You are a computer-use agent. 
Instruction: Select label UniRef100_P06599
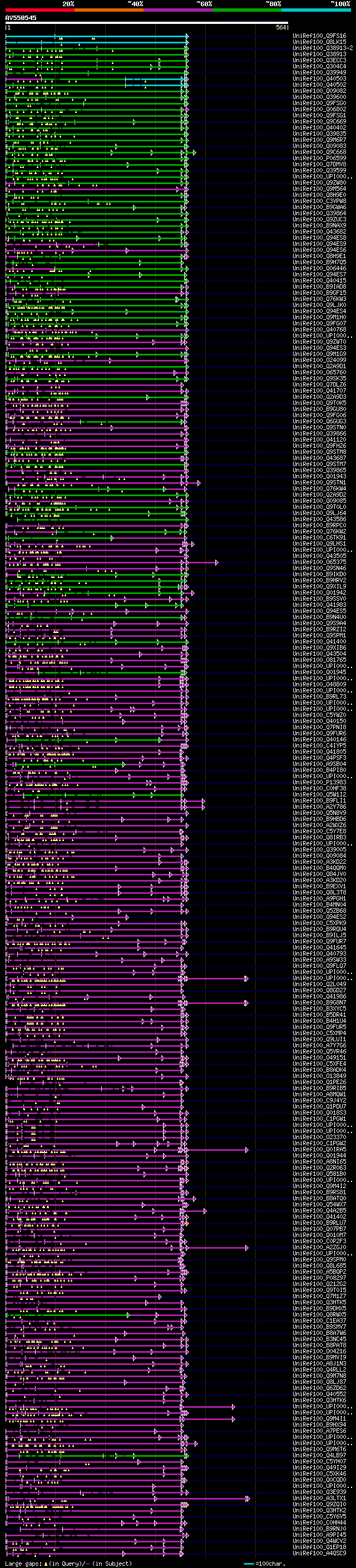pos(319,159)
